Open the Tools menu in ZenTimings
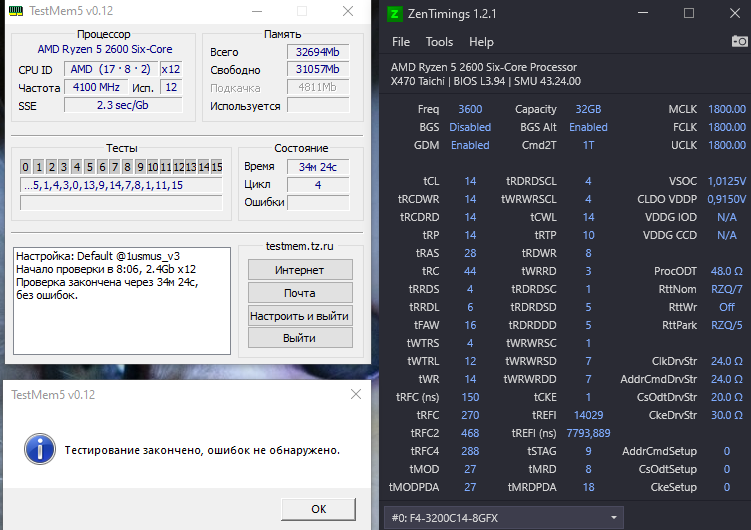Viewport: 751px width, 530px height. [439, 42]
